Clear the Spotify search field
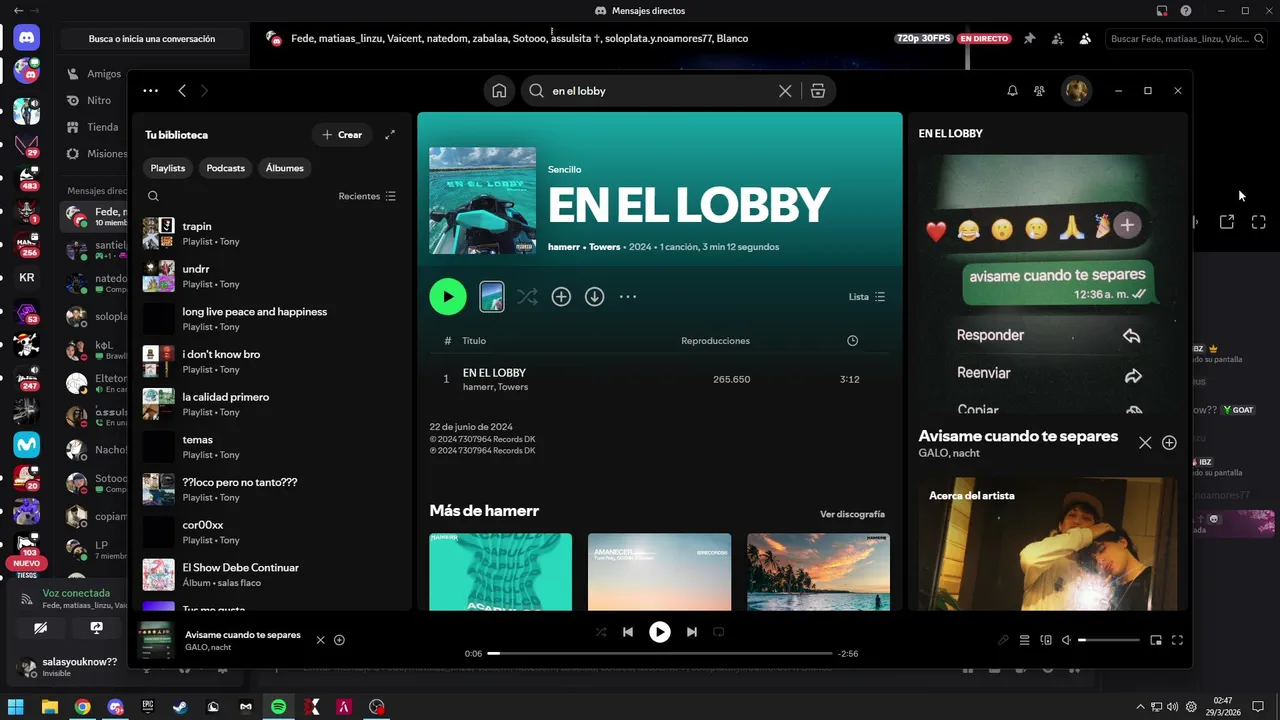Viewport: 1280px width, 720px height. pos(785,91)
